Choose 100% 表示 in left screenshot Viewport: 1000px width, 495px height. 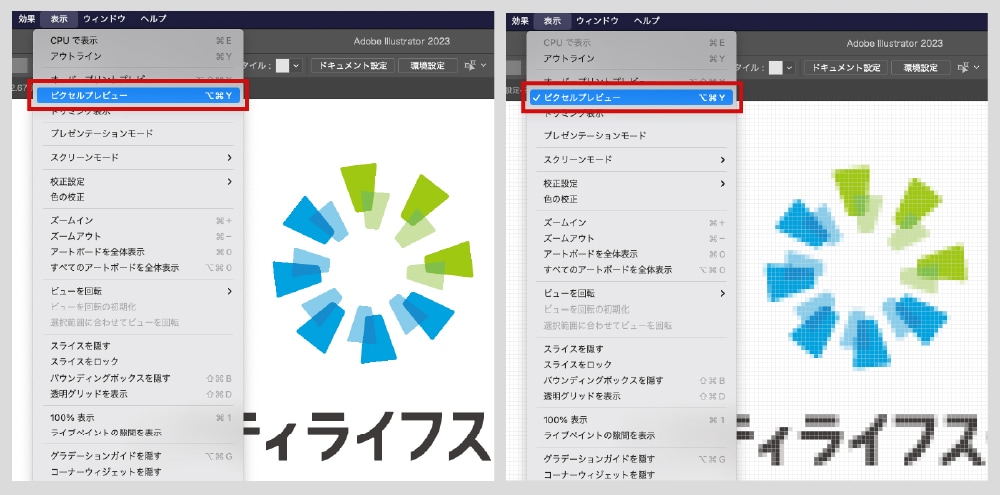[138, 417]
